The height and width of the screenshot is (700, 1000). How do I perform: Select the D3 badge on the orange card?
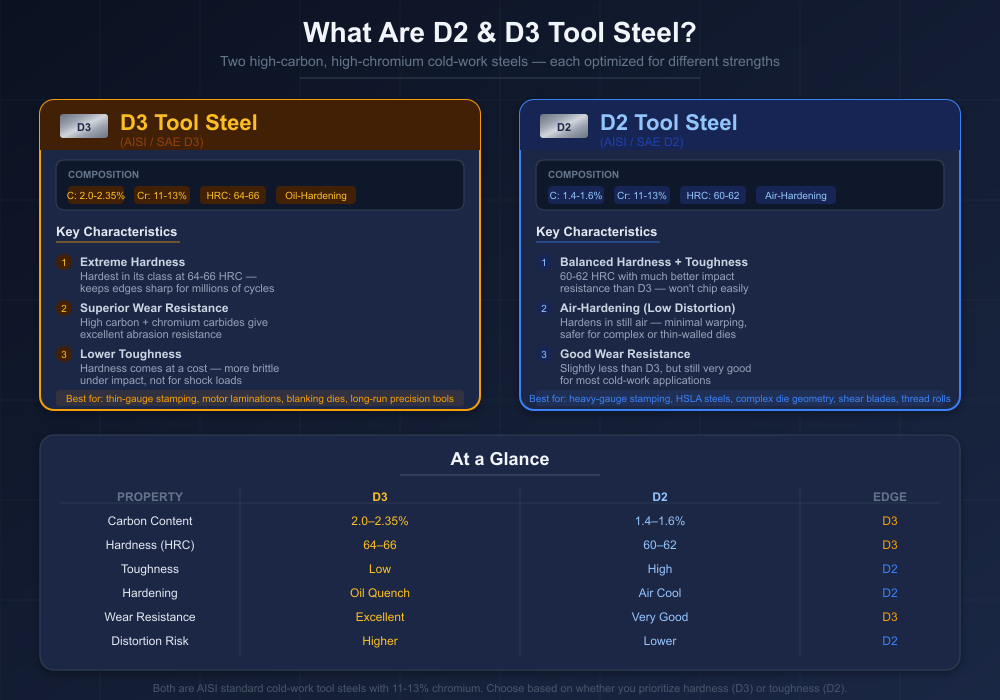84,126
